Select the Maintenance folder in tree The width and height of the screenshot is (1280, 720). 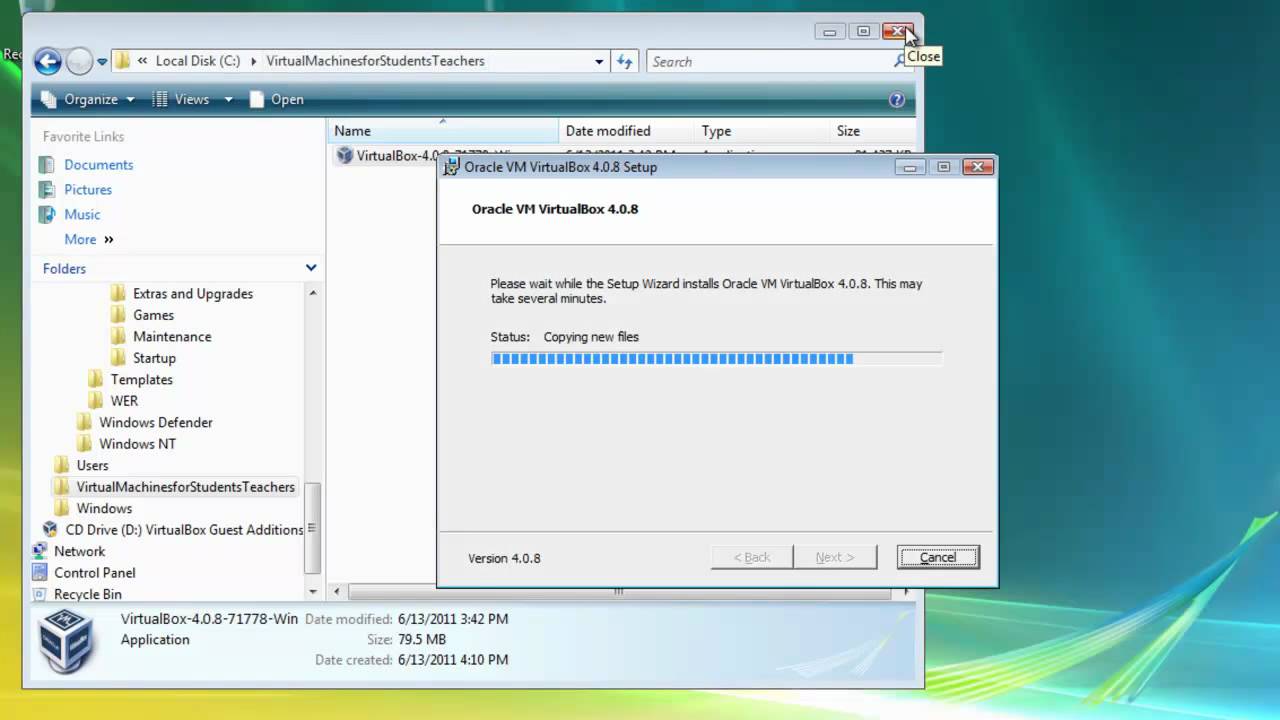point(172,337)
